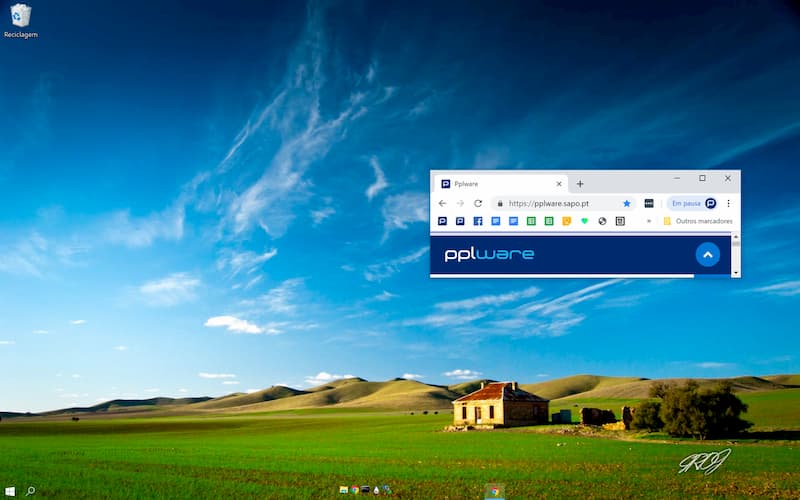This screenshot has width=800, height=500.
Task: Click the blue bookmark star icon
Action: click(627, 203)
